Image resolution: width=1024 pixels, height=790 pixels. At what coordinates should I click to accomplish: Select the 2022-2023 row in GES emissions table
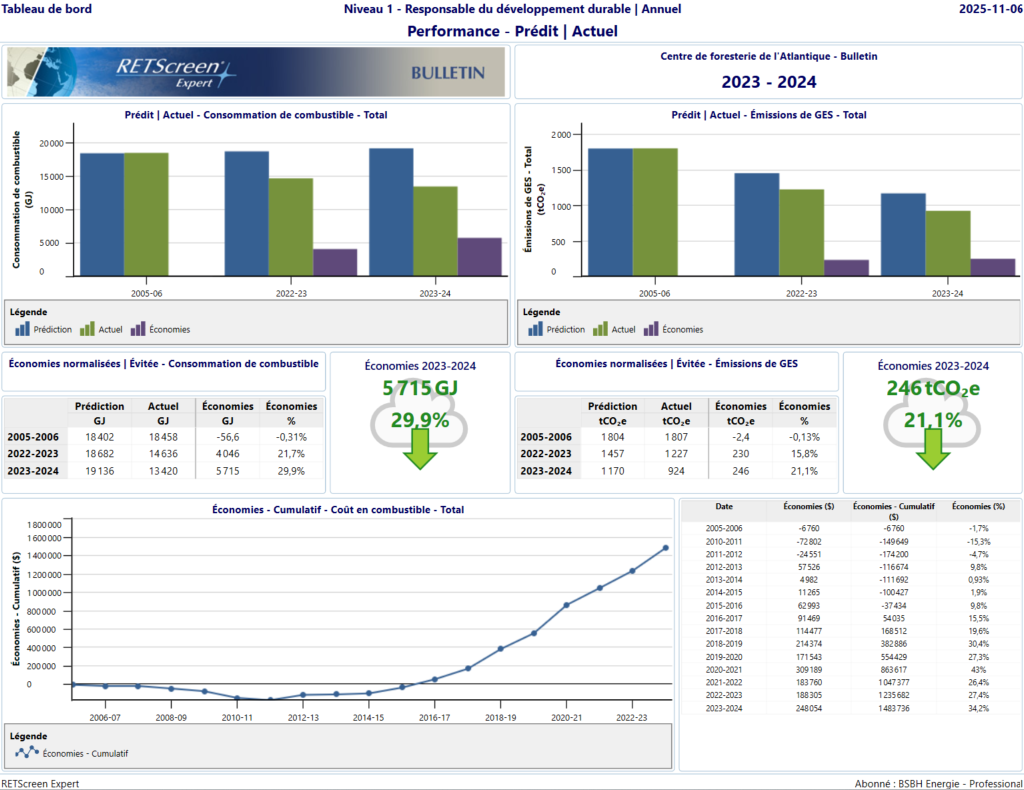pyautogui.click(x=676, y=454)
